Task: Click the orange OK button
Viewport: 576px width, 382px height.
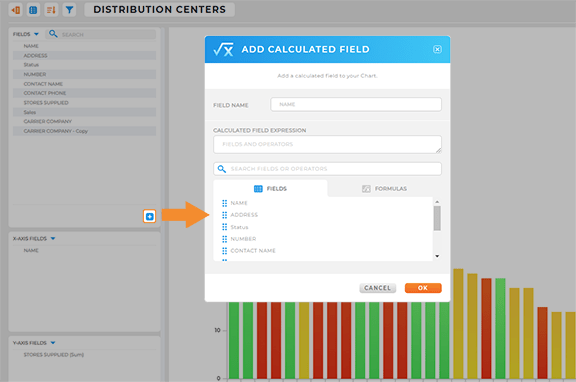Action: (x=423, y=288)
